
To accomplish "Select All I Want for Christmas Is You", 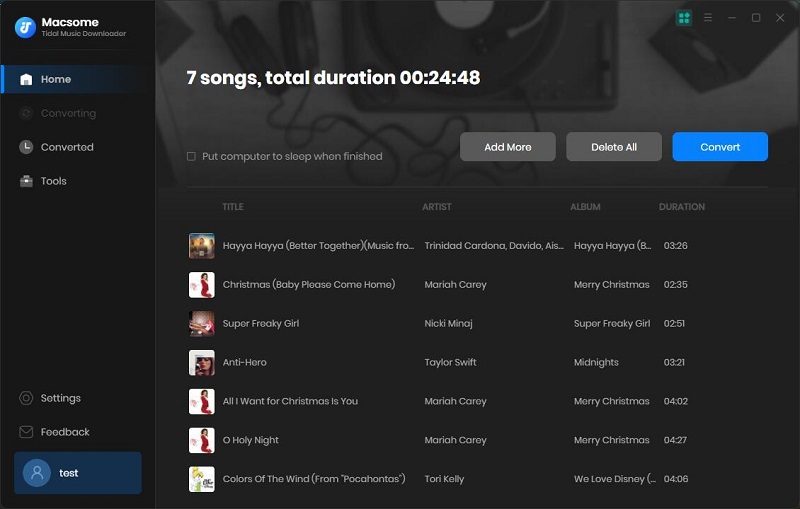I will (290, 401).
